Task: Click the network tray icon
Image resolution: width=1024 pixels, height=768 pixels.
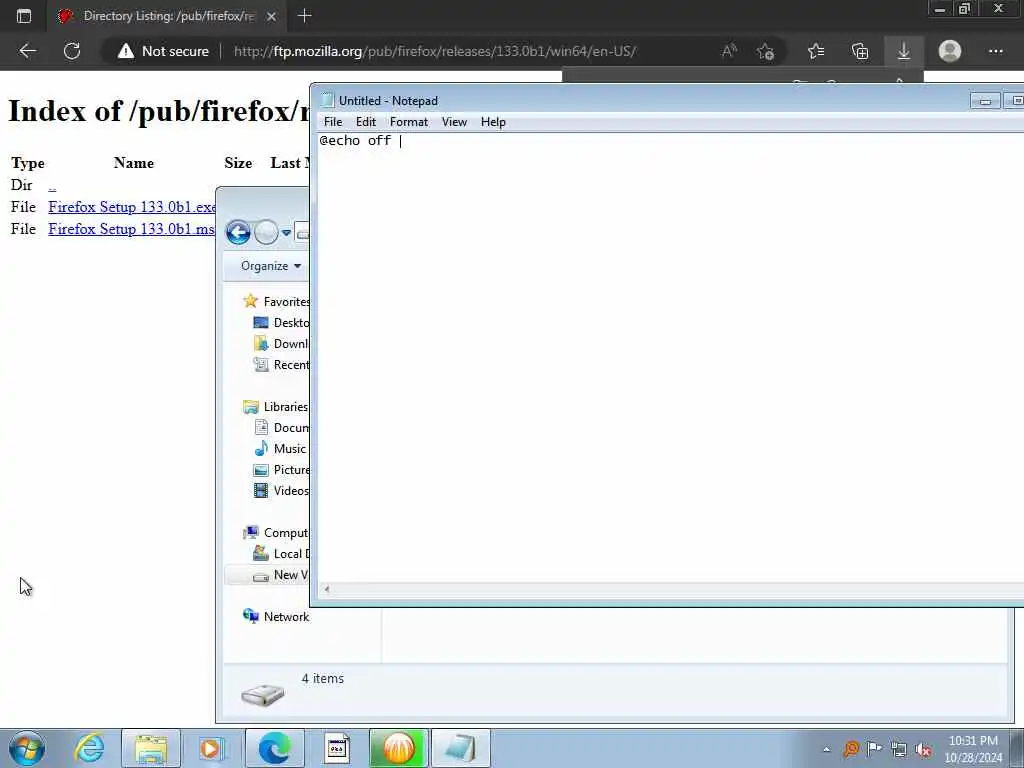Action: click(899, 749)
